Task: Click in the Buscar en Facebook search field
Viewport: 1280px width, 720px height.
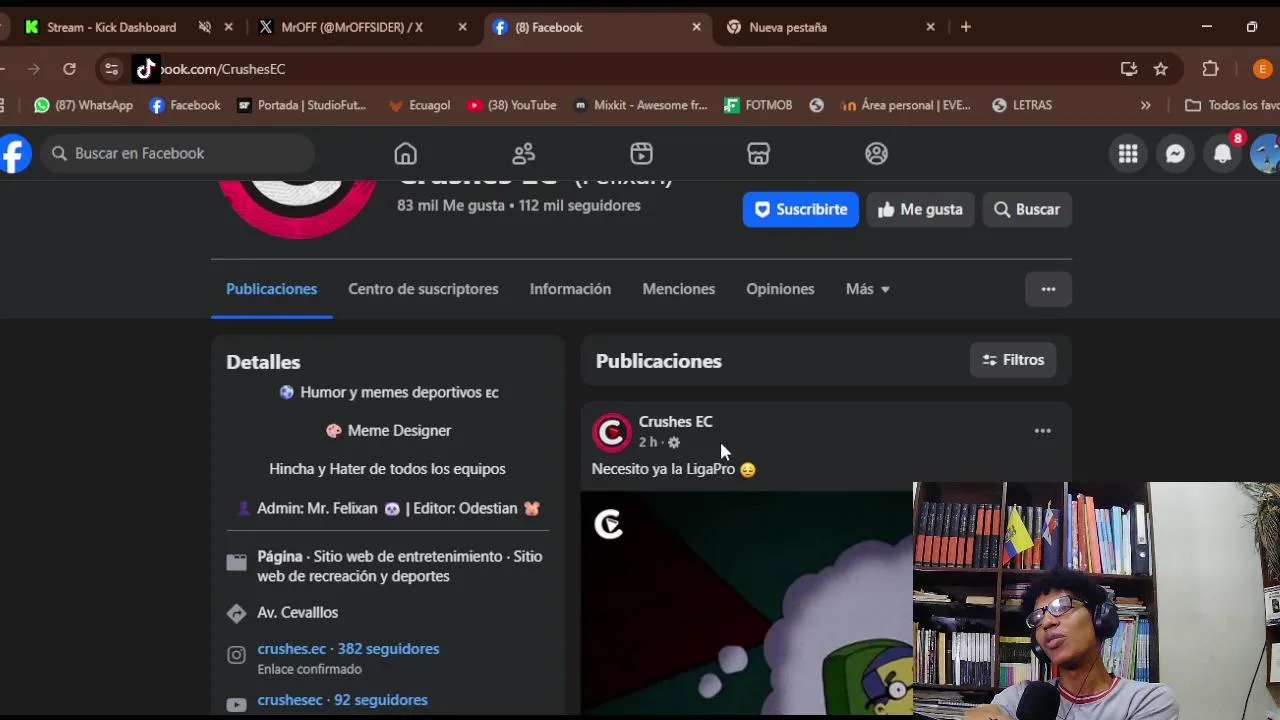Action: [180, 153]
